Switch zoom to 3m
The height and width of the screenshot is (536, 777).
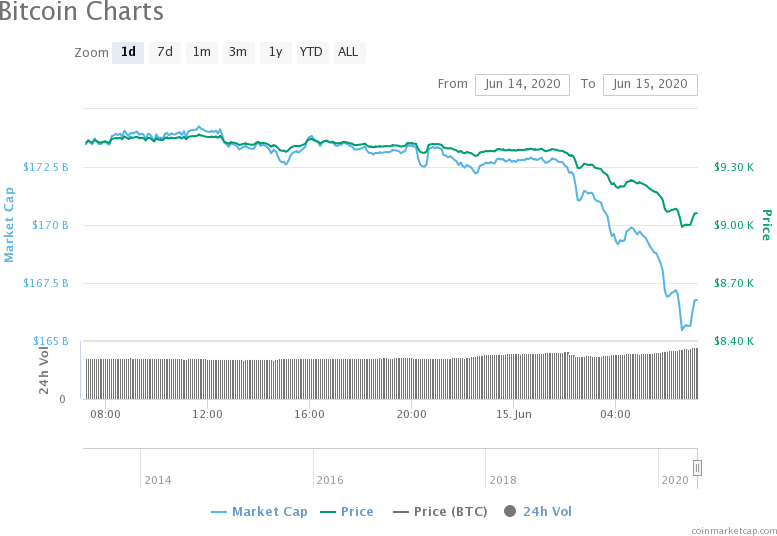[238, 53]
